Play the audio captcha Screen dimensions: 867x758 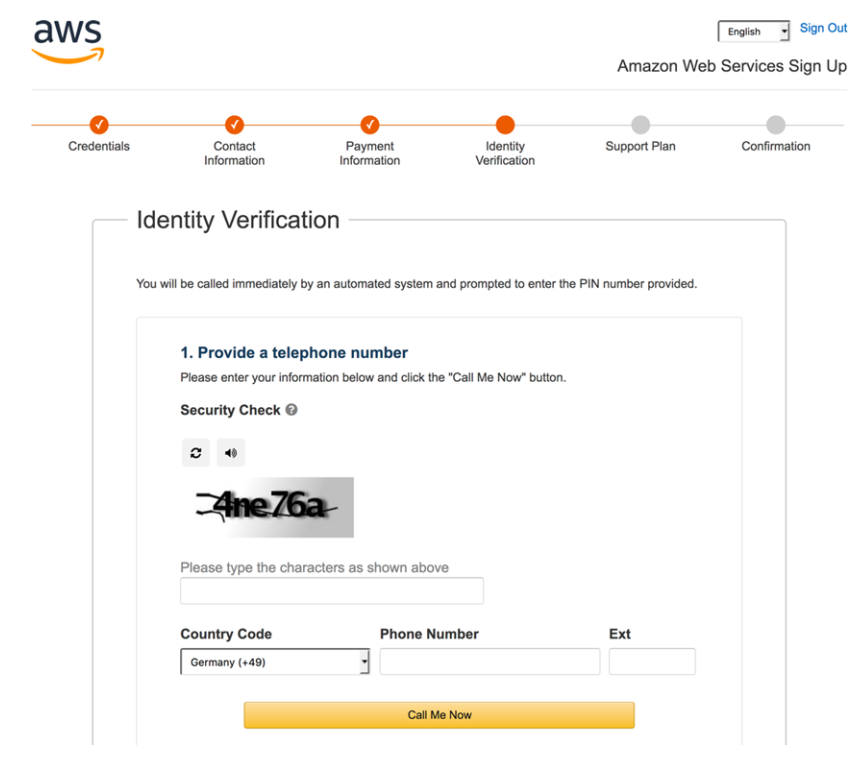pyautogui.click(x=231, y=453)
